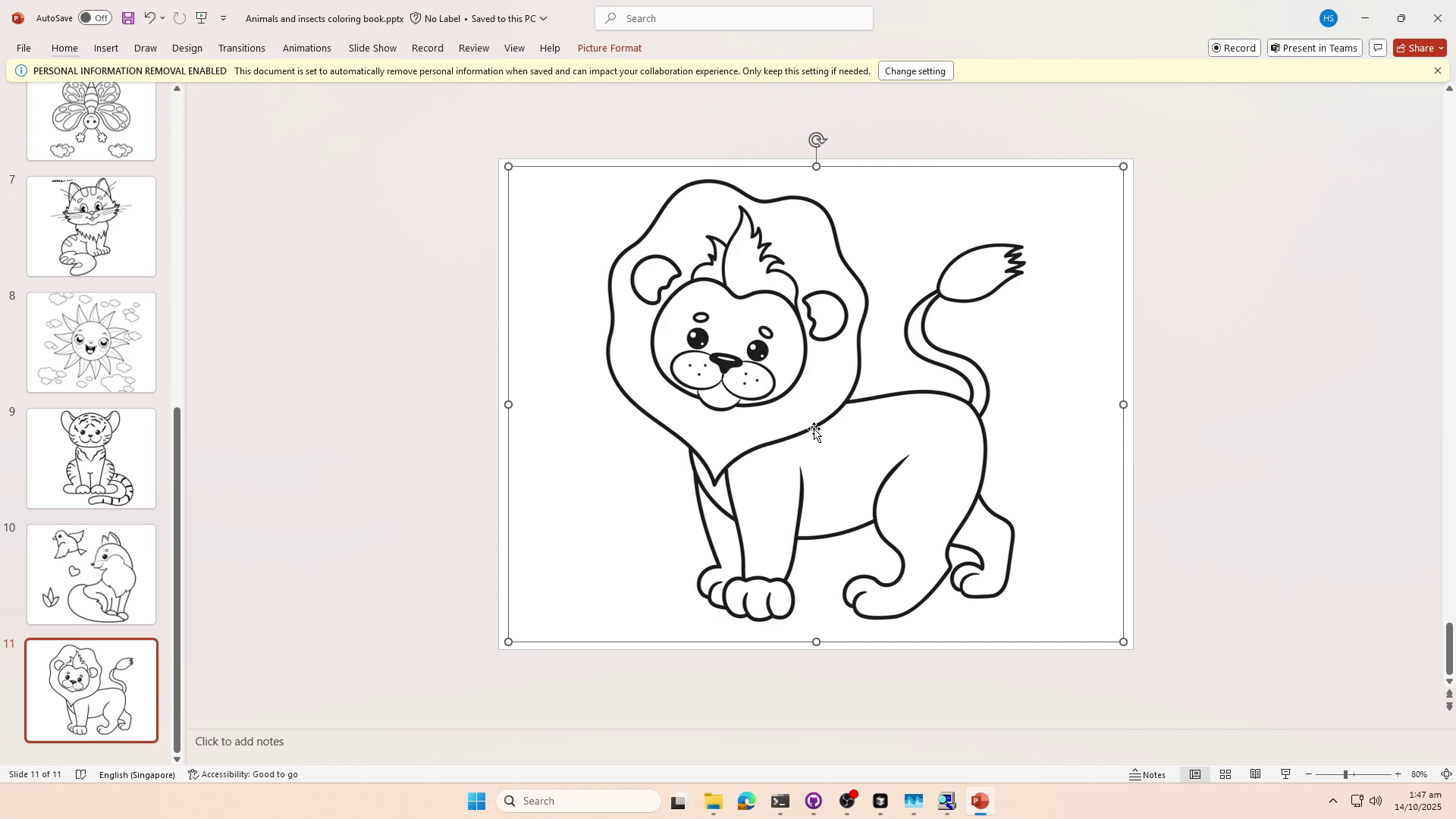Start presentation from beginning via Quick Access icon
The image size is (1456, 819).
pos(201,18)
